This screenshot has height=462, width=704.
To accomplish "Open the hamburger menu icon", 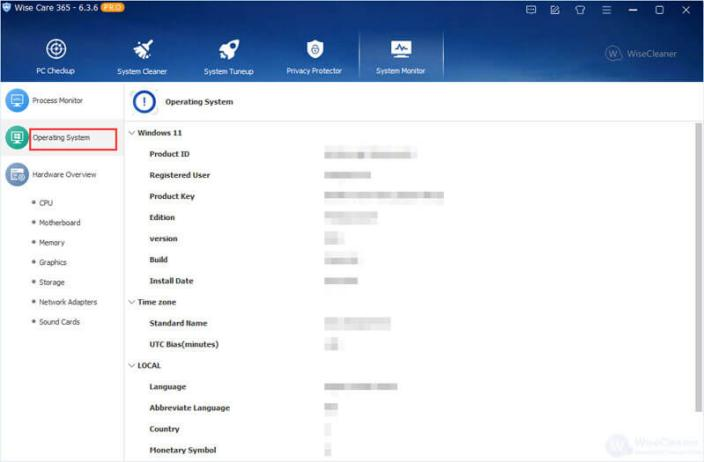I will coord(607,10).
